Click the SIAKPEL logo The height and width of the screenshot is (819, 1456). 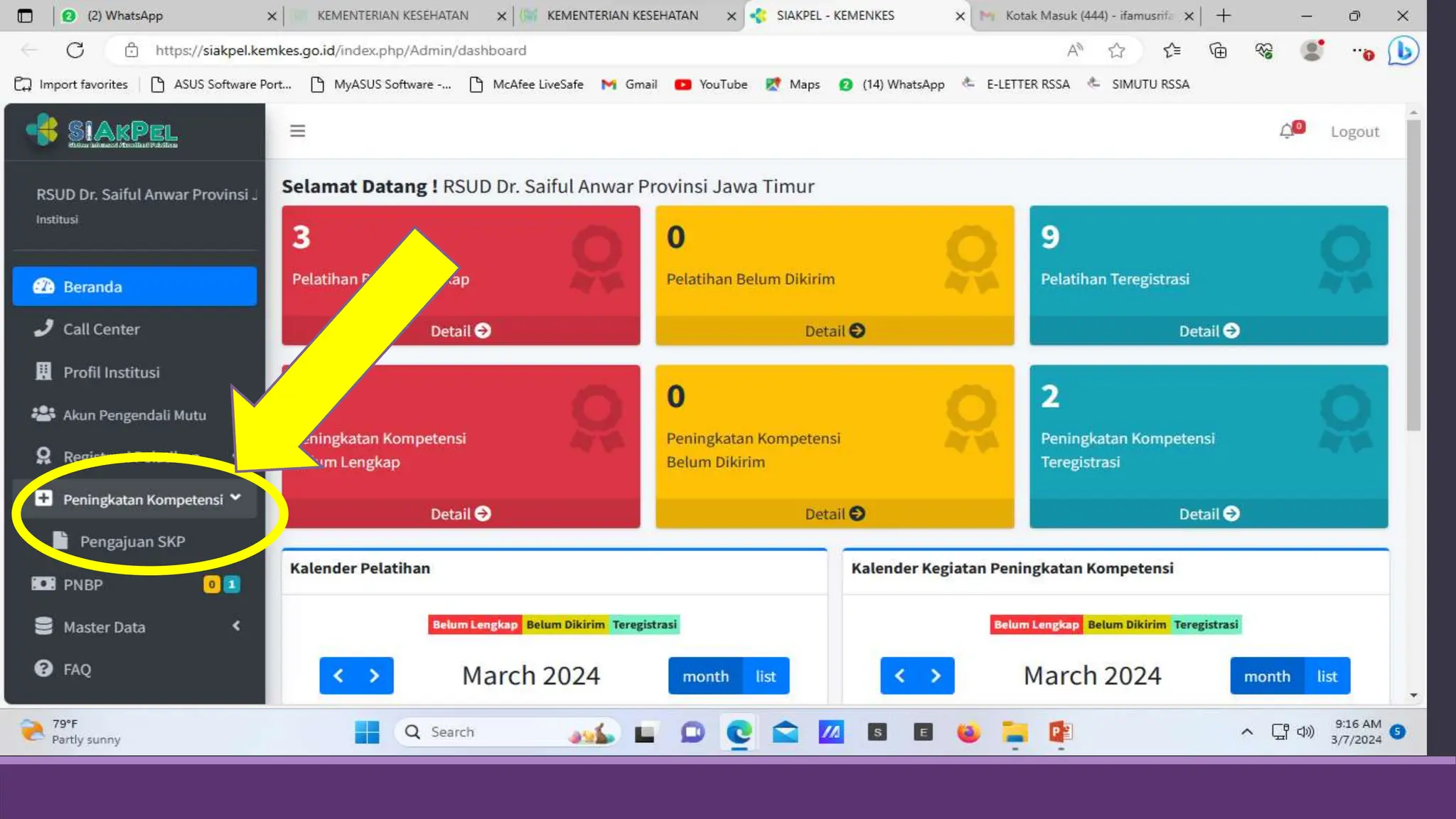click(102, 132)
